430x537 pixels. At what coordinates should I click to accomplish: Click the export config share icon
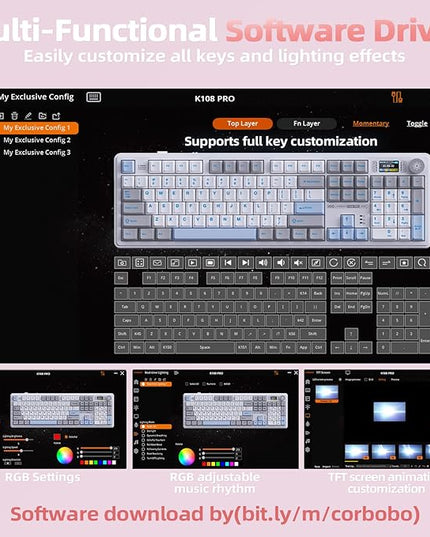click(56, 116)
